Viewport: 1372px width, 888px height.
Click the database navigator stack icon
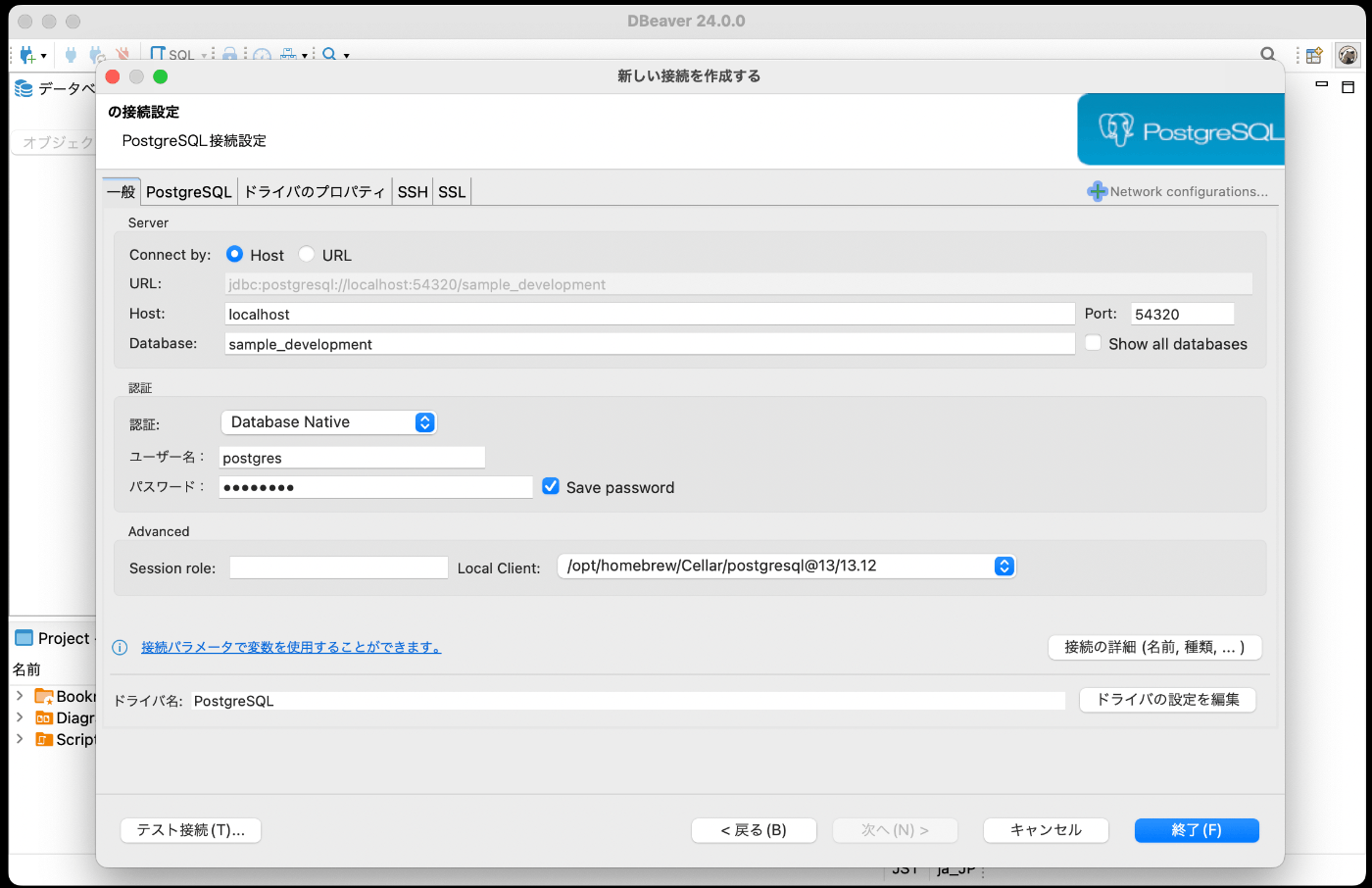point(24,88)
